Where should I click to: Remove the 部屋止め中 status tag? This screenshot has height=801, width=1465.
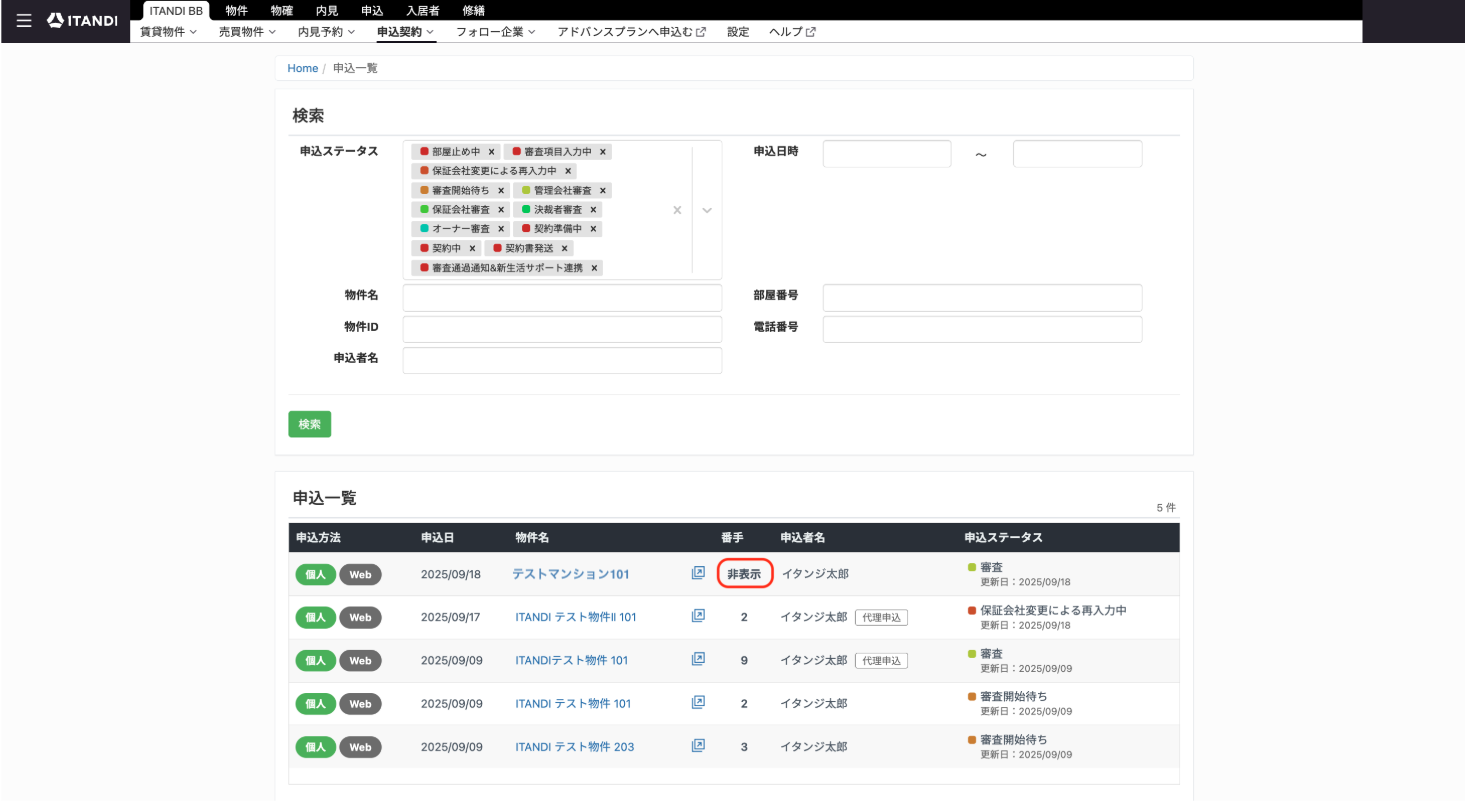coord(492,152)
